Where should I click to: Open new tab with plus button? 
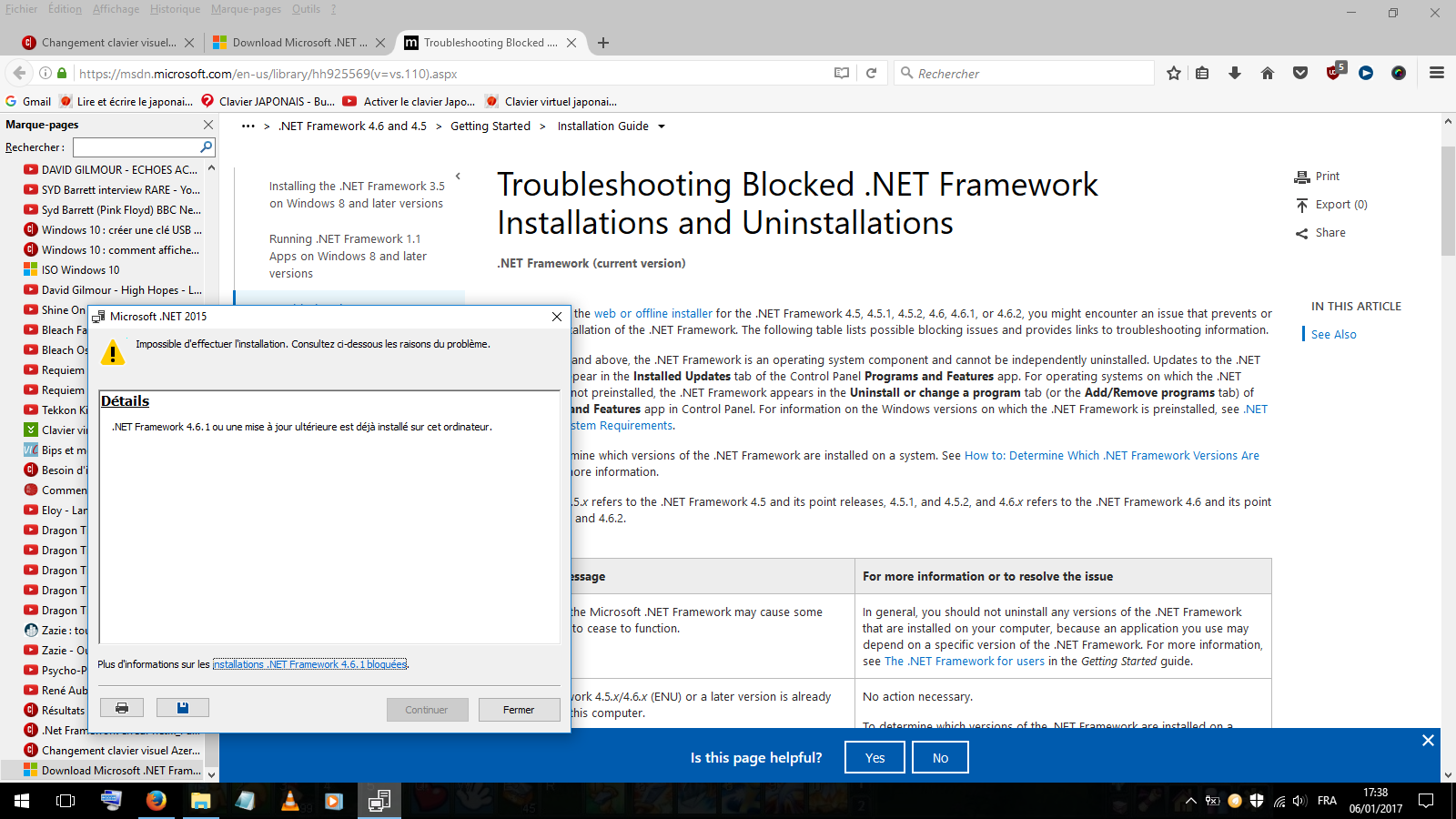pos(603,43)
